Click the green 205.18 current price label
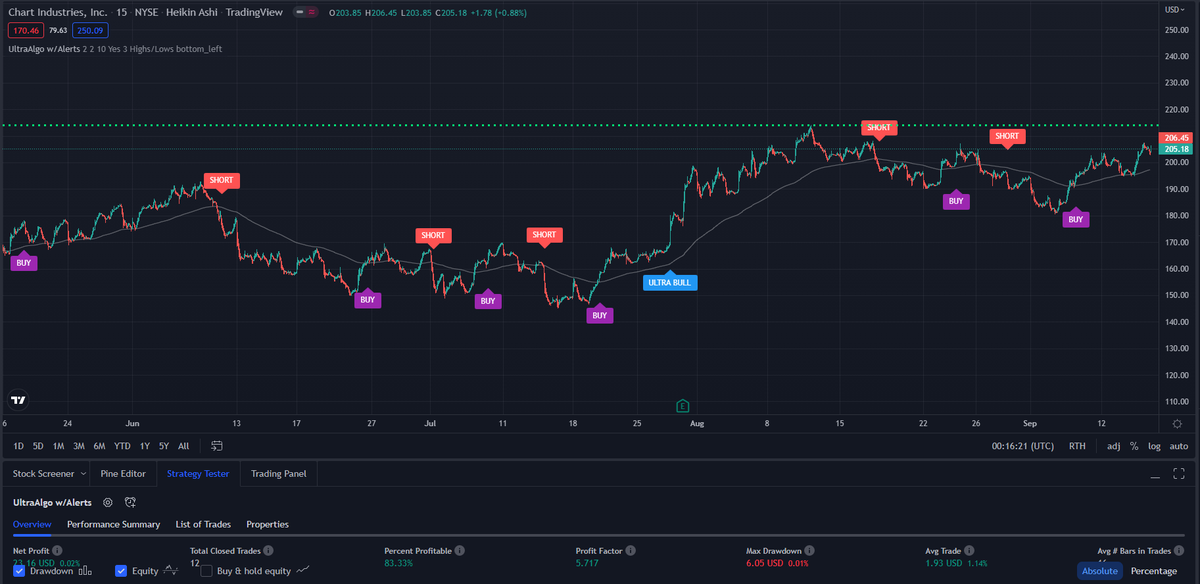 pos(1175,150)
